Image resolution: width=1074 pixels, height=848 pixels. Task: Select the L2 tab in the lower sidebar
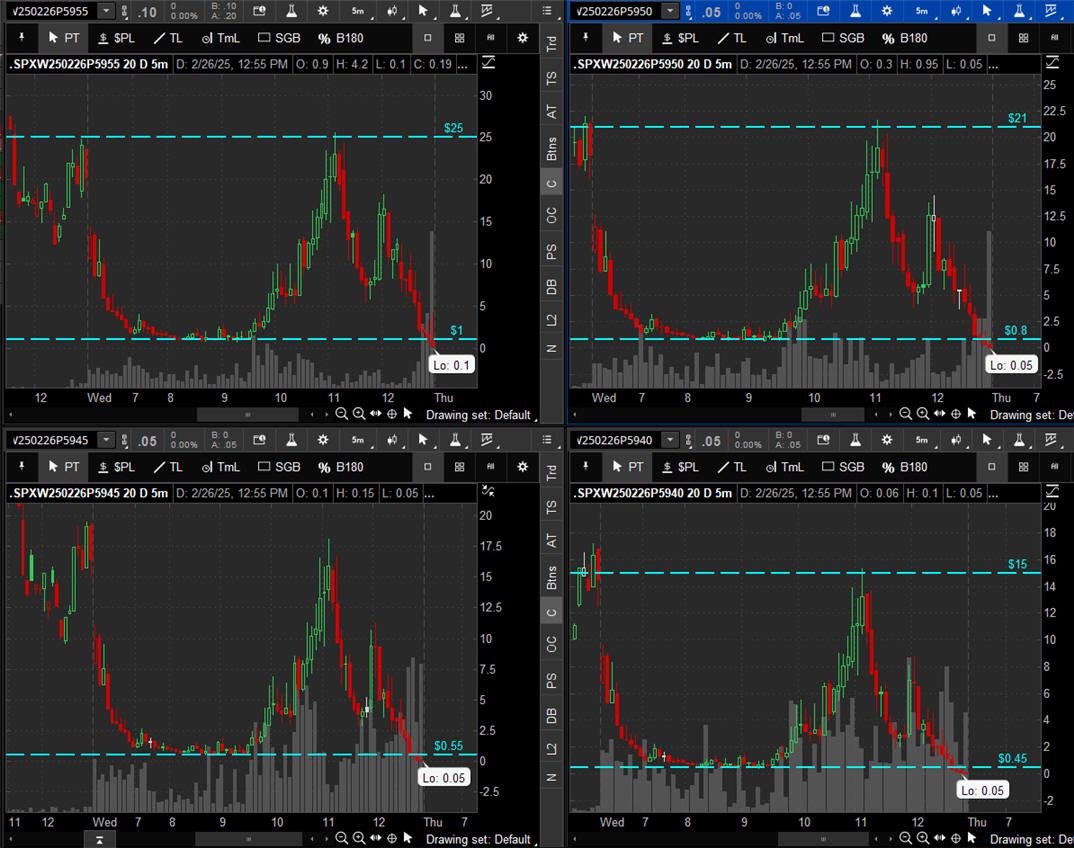tap(552, 749)
